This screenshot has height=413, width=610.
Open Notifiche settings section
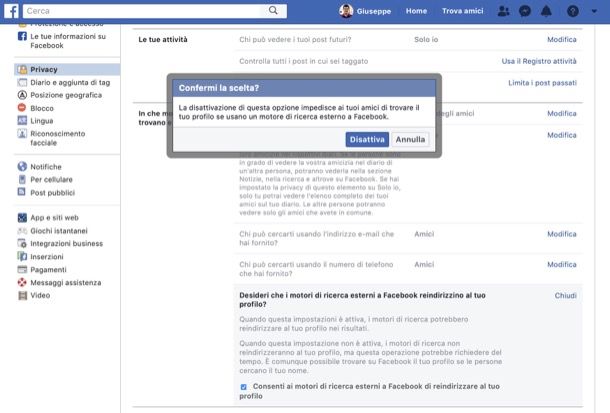(x=46, y=166)
